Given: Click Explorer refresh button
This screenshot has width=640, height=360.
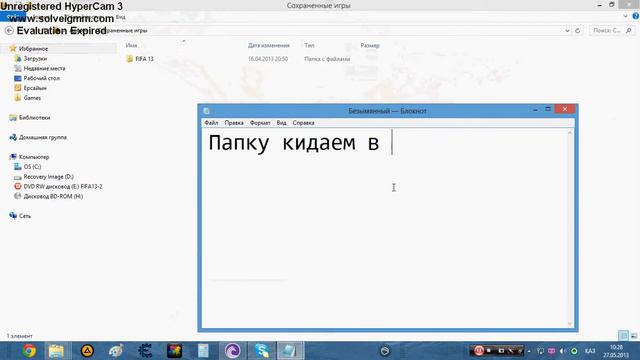Looking at the screenshot, I should 578,31.
